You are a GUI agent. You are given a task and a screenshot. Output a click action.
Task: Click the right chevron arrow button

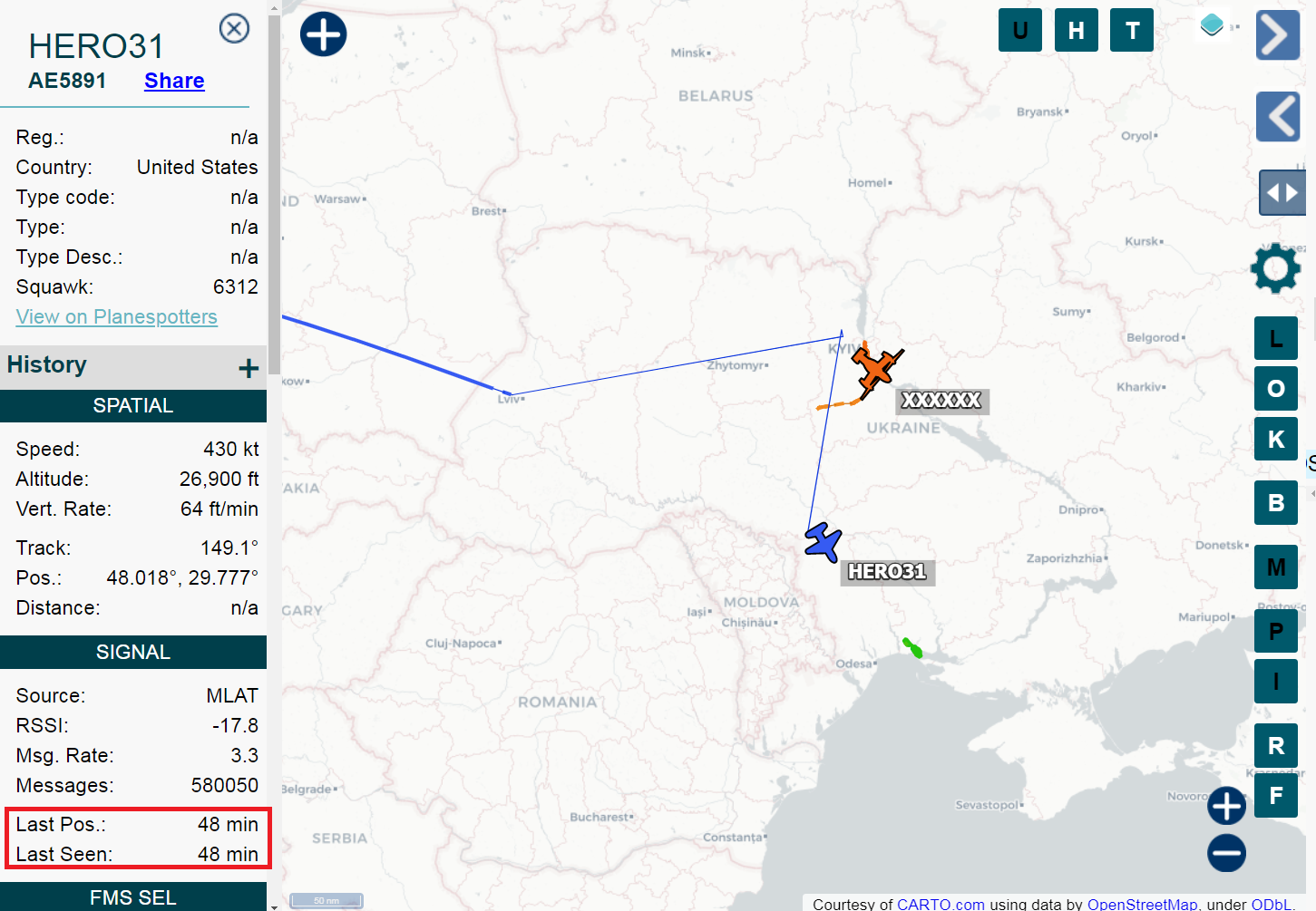(x=1278, y=35)
